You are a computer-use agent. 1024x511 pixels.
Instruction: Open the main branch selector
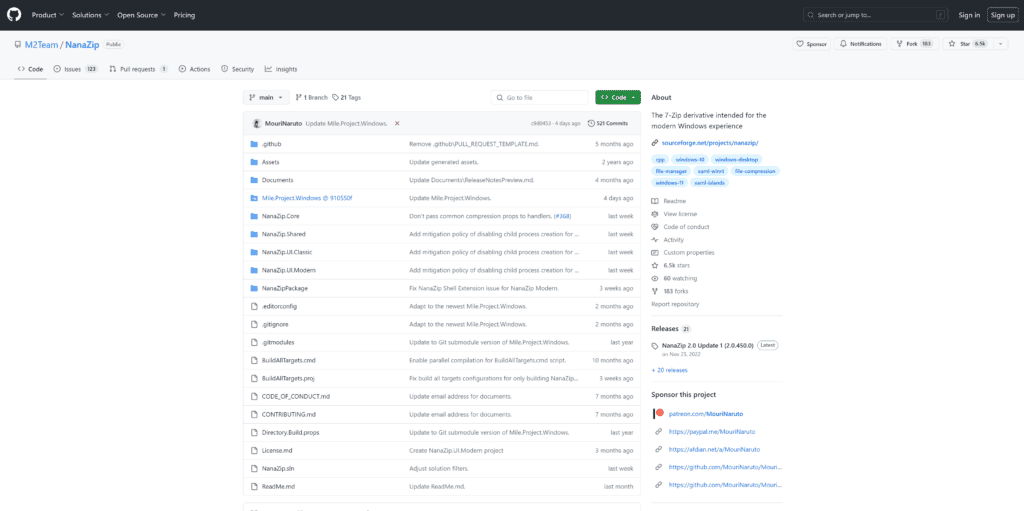click(x=266, y=97)
